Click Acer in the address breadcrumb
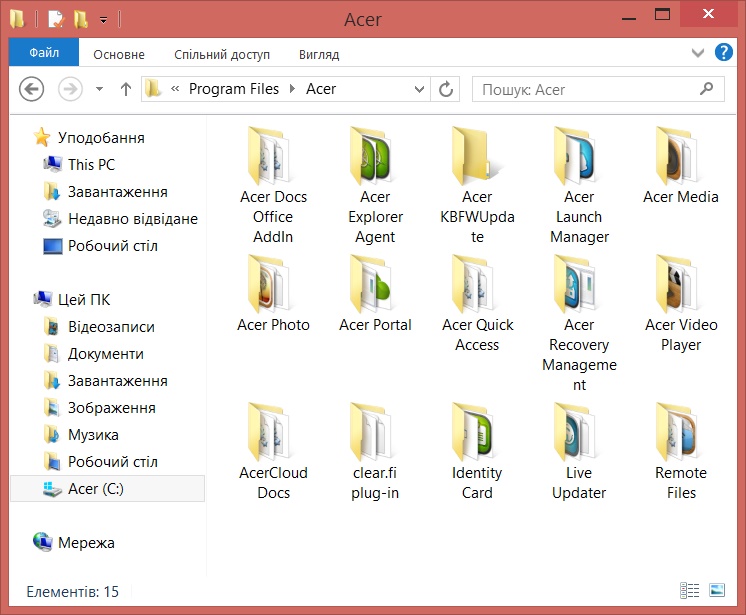Viewport: 746px width, 615px height. [321, 89]
